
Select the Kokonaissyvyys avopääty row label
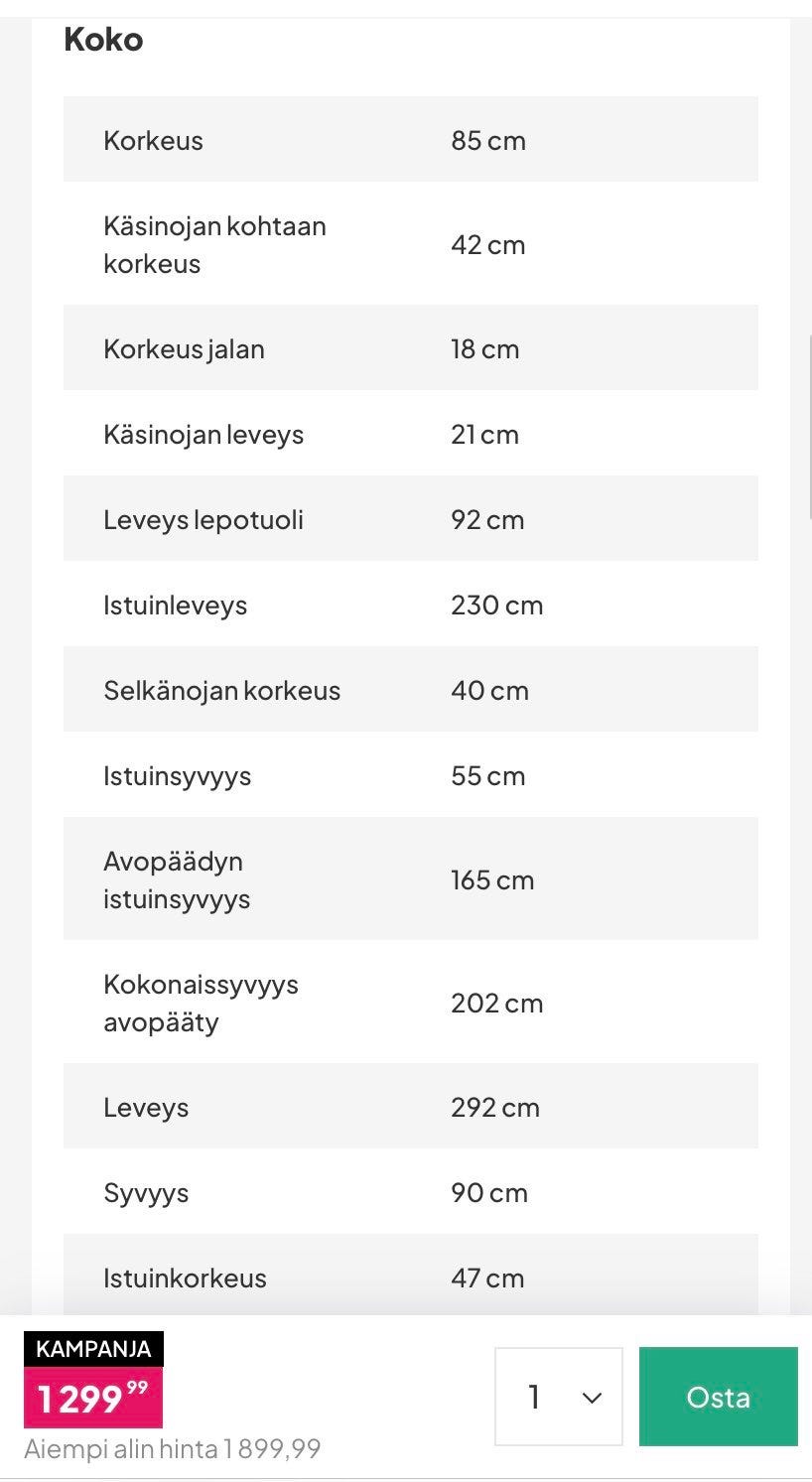201,1003
